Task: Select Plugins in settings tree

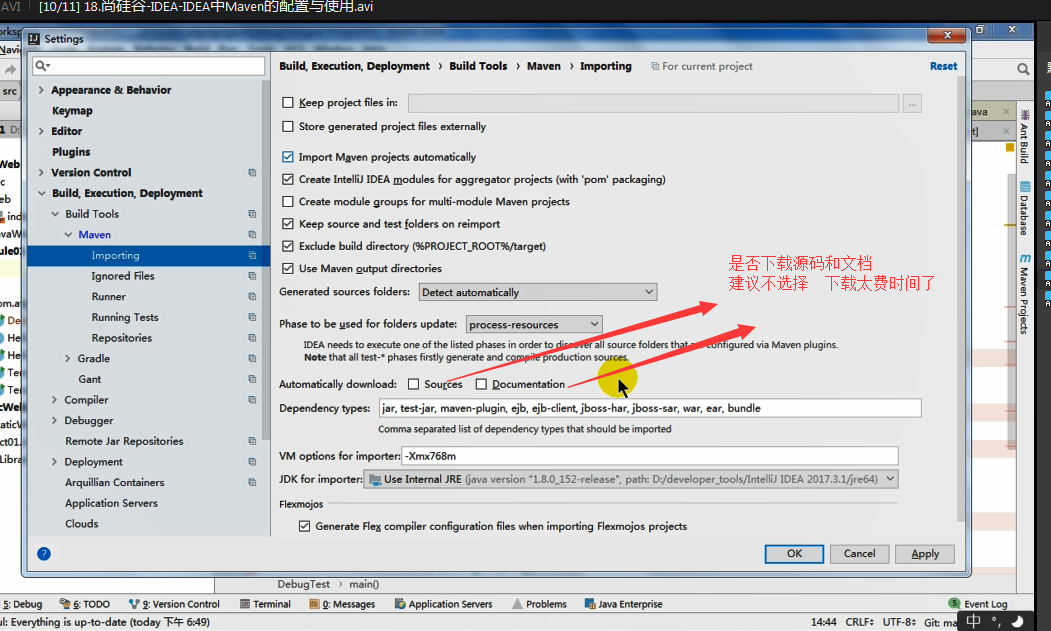Action: pos(71,152)
